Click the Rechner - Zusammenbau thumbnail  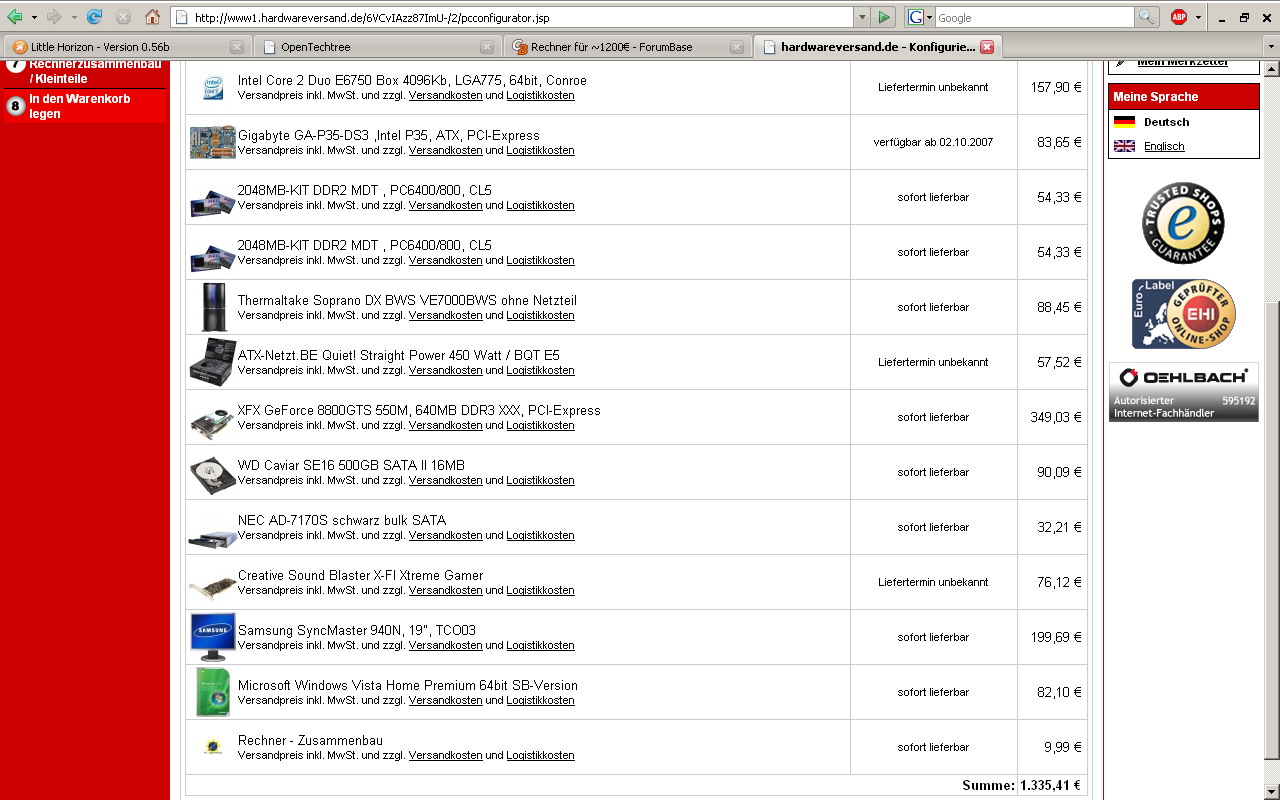point(212,746)
